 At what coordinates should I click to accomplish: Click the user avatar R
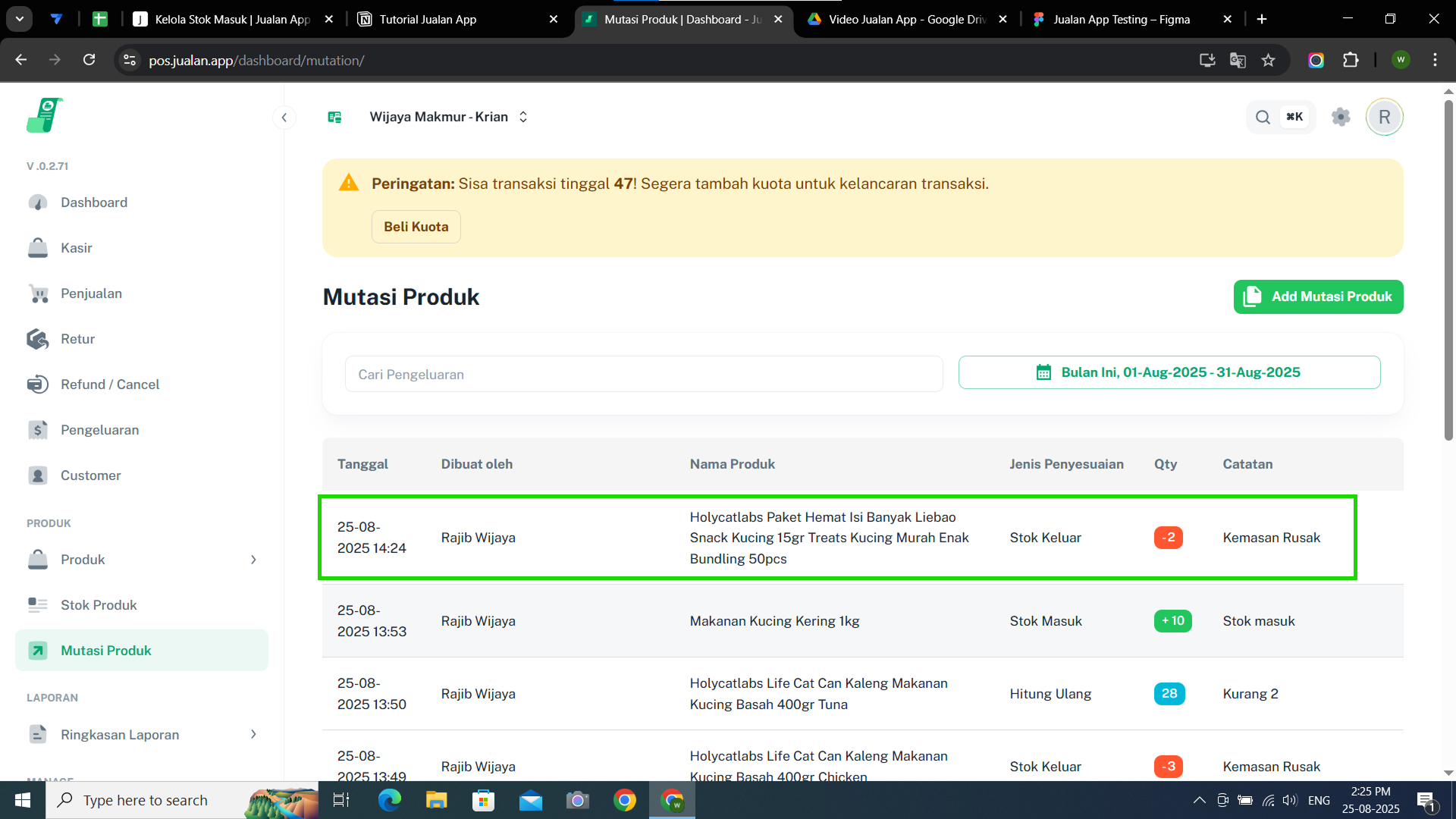(x=1384, y=117)
